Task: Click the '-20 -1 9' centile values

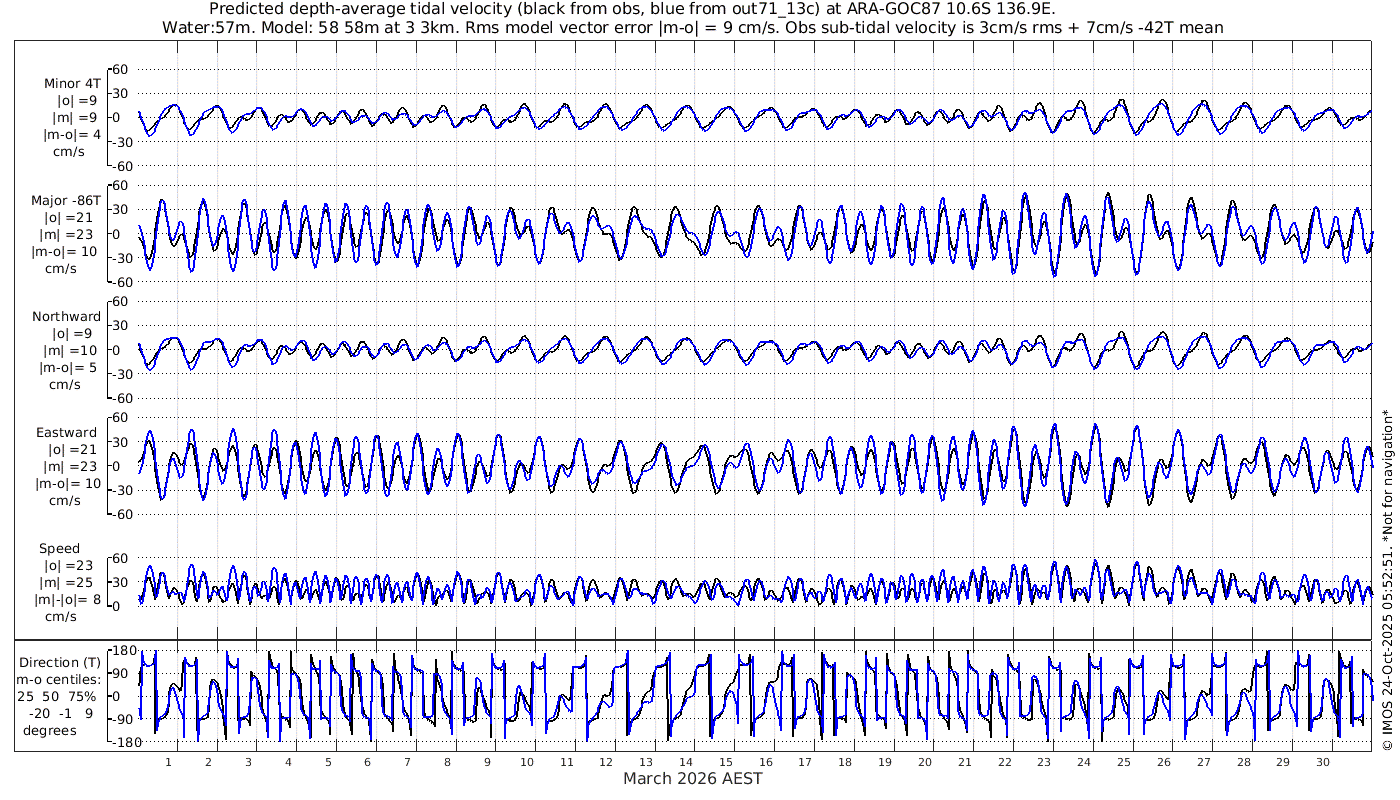Action: [x=59, y=713]
